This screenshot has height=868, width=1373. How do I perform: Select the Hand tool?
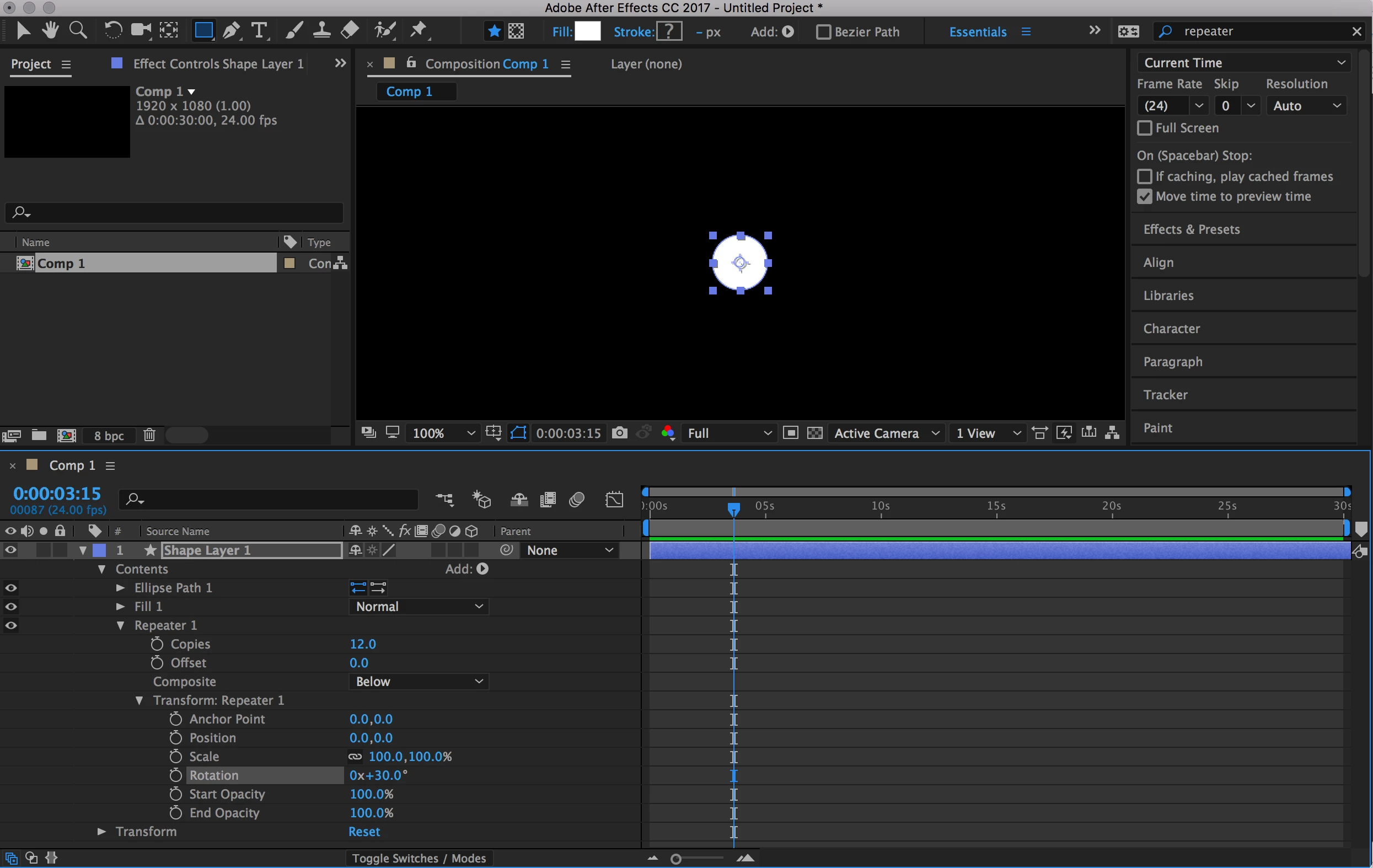(x=50, y=30)
